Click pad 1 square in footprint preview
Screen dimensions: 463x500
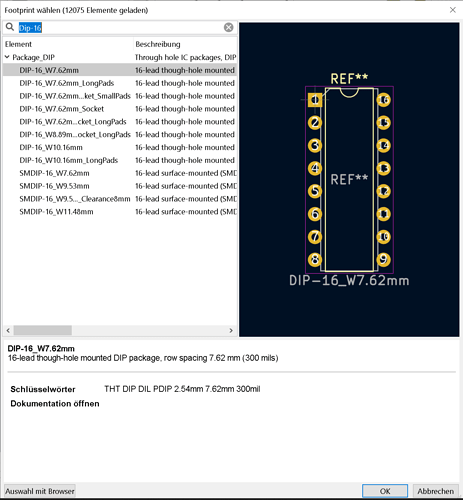[x=315, y=100]
